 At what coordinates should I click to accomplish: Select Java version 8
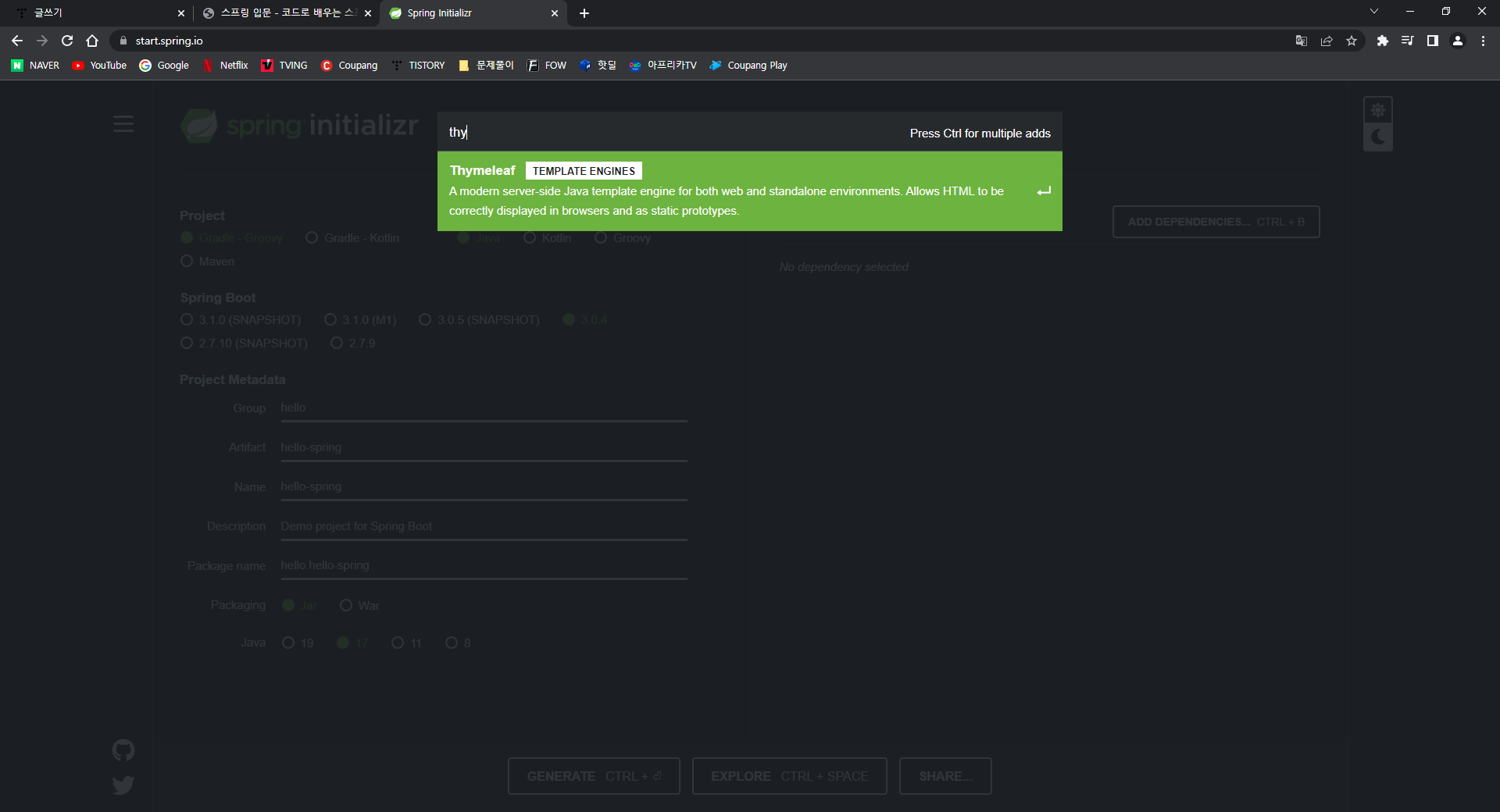[x=458, y=643]
